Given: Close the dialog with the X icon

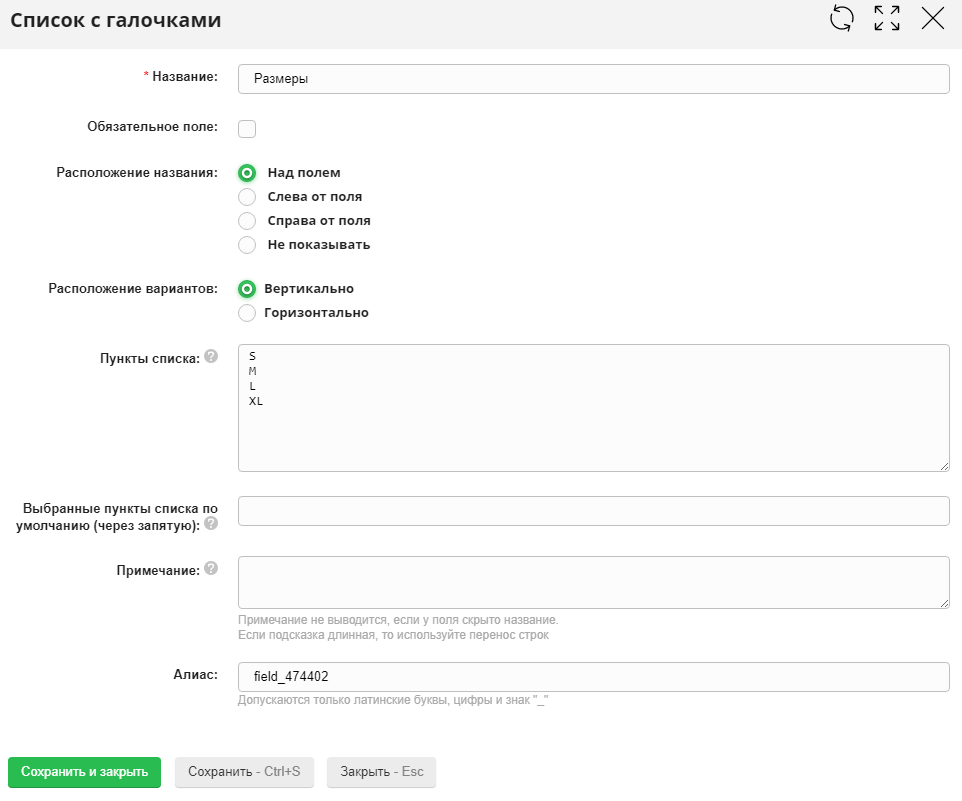Looking at the screenshot, I should (x=932, y=18).
